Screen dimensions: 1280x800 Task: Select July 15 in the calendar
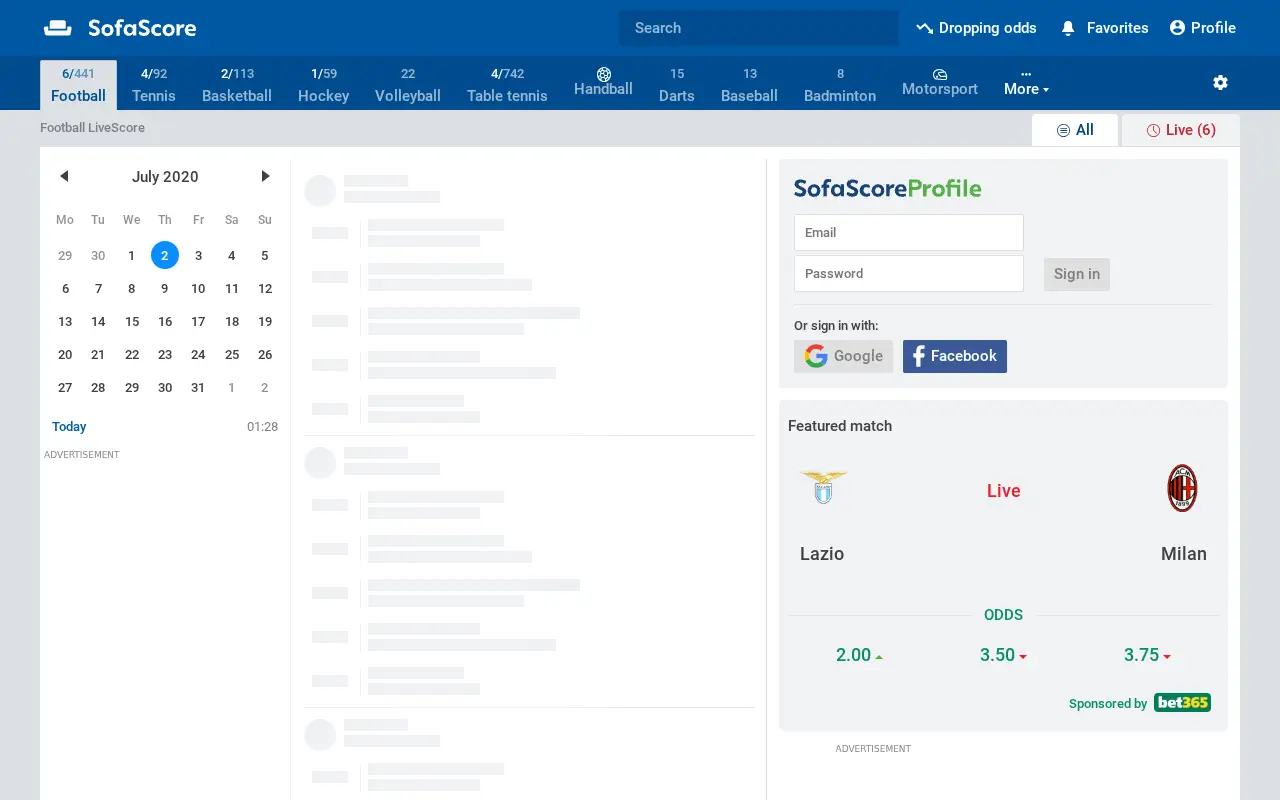pos(132,321)
